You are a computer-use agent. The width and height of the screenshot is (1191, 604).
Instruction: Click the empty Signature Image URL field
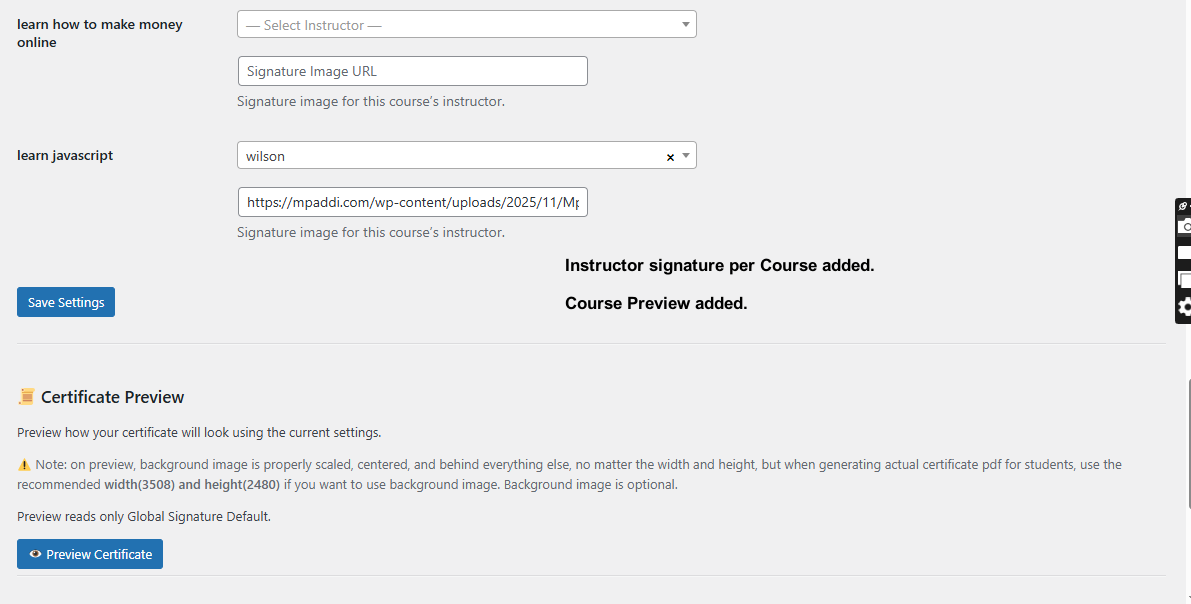[x=412, y=71]
